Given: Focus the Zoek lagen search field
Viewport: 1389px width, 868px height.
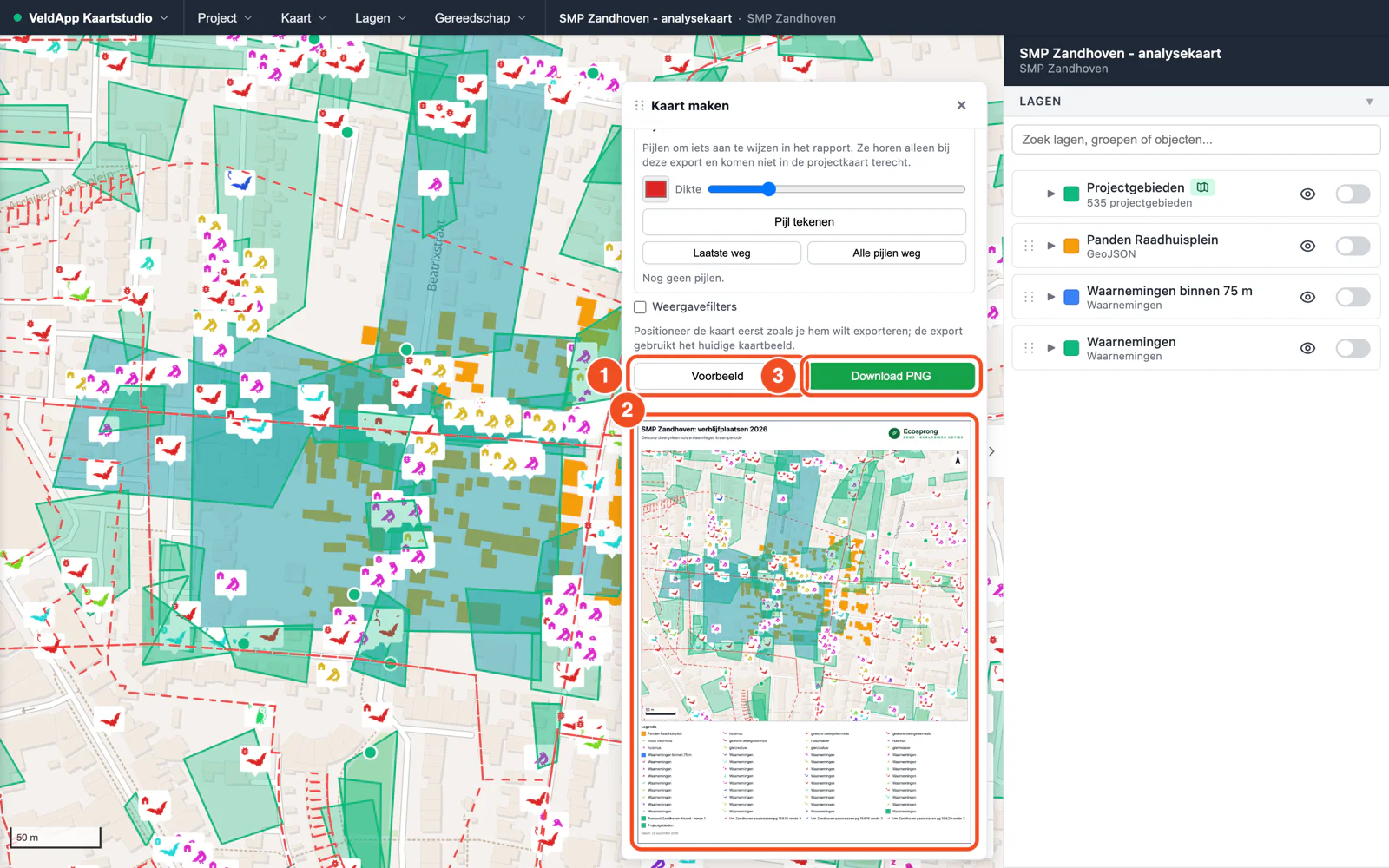Looking at the screenshot, I should tap(1196, 140).
